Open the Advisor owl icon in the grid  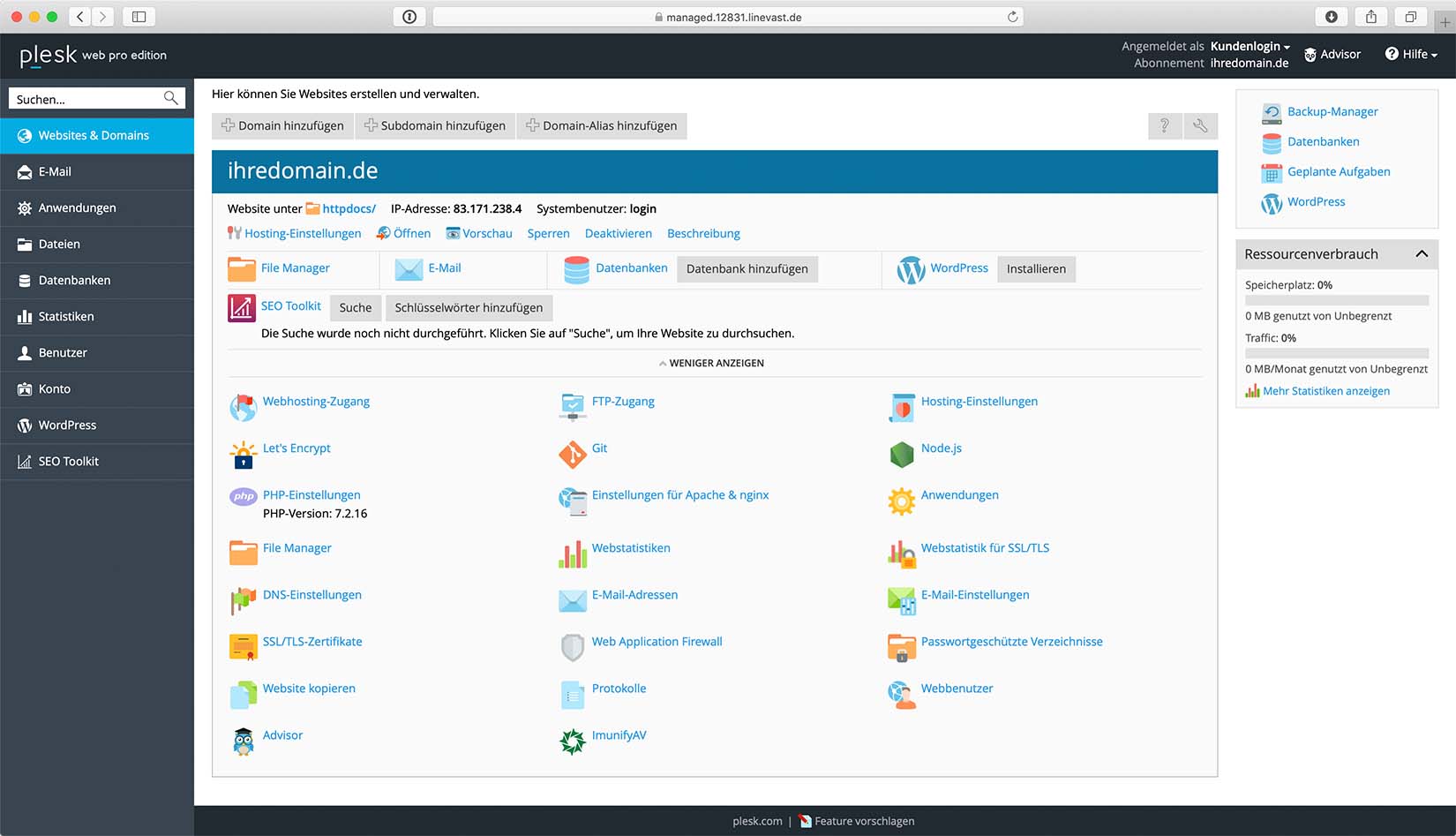click(243, 741)
